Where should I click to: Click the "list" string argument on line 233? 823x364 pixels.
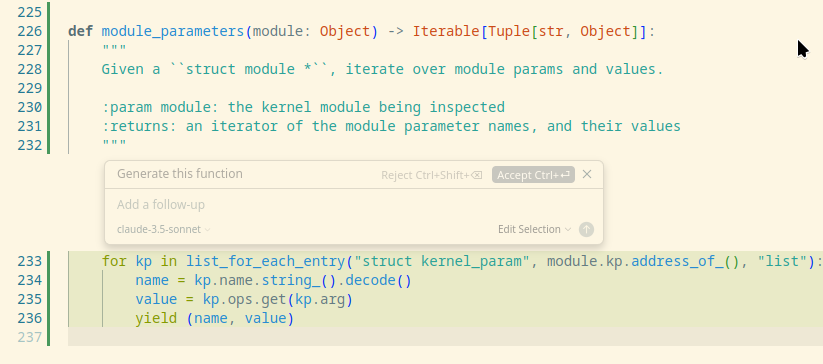tap(782, 261)
